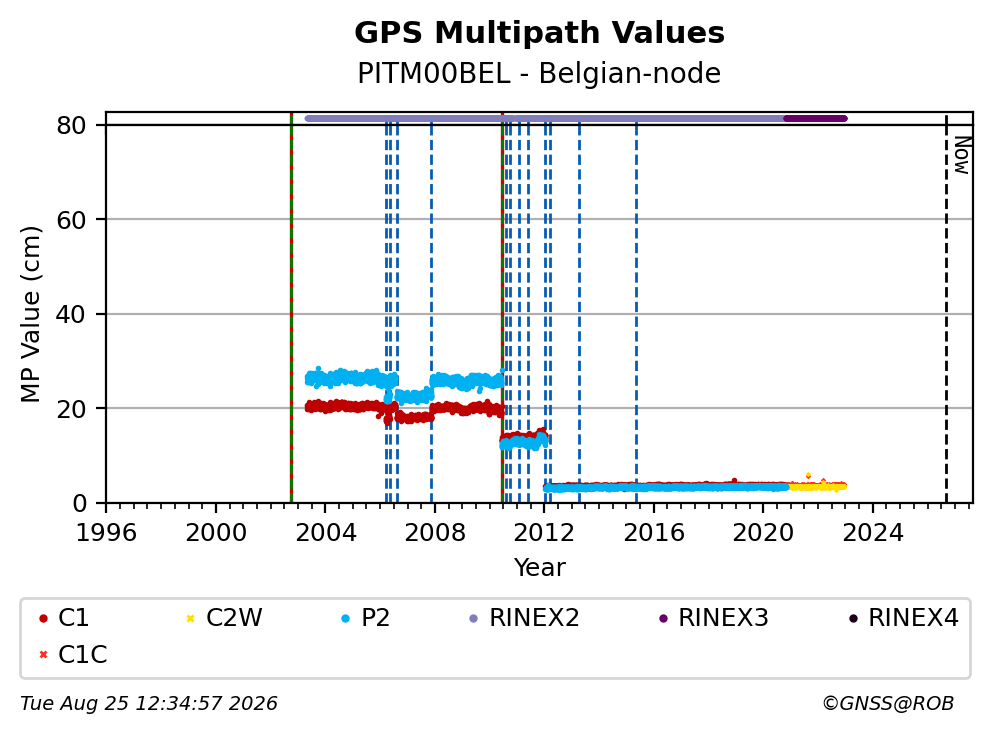
Task: Click the ©GNSS@ROB copyright text
Action: coord(888,704)
